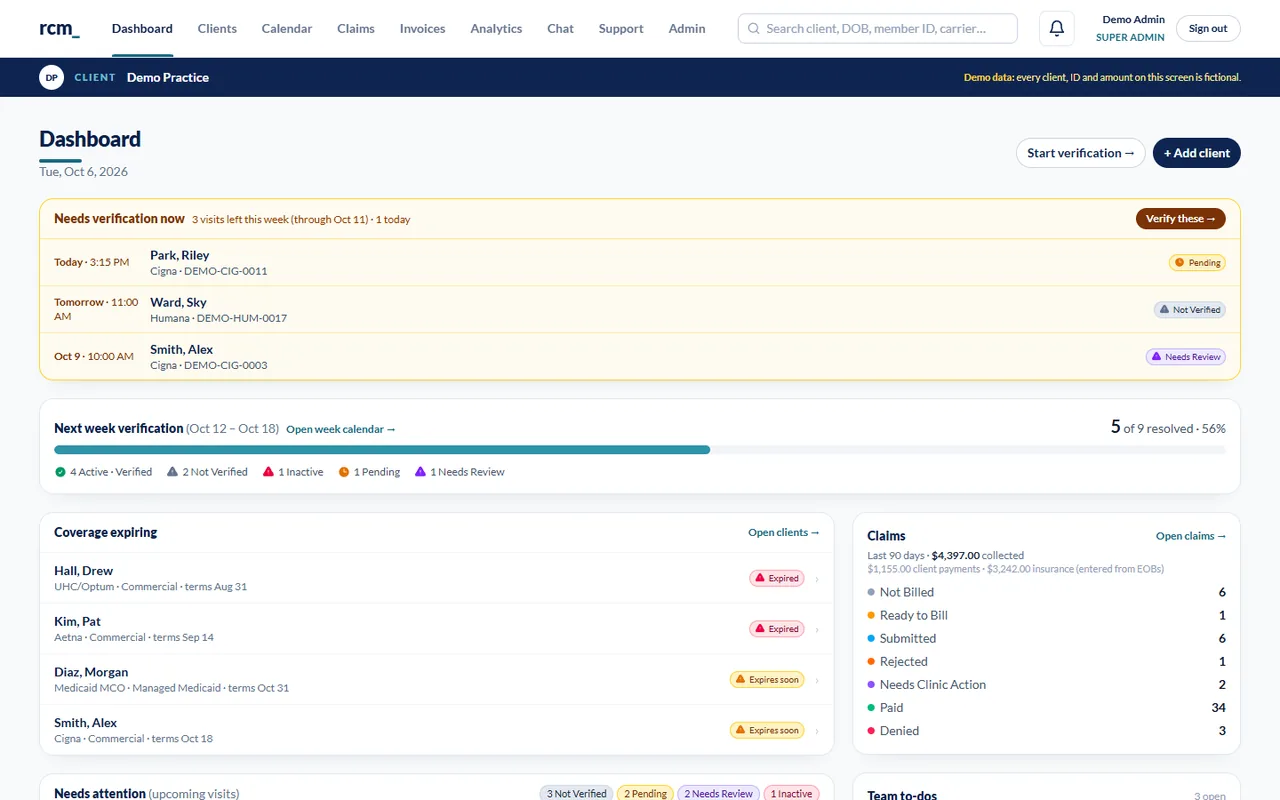
Task: Click the search client input field
Action: click(x=878, y=28)
